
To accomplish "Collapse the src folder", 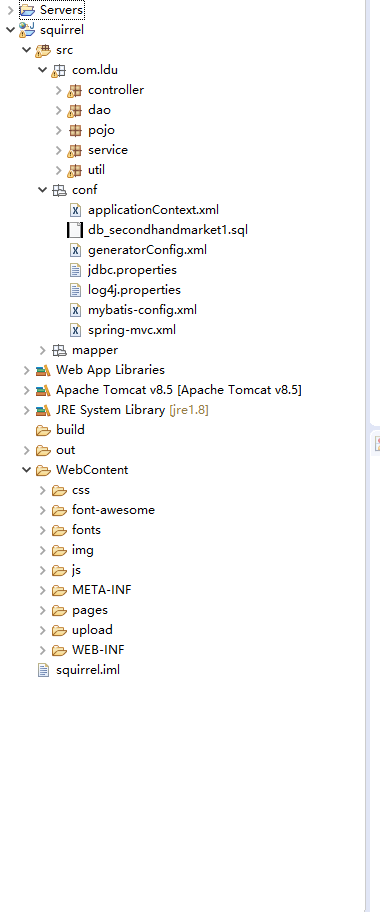I will [x=26, y=50].
